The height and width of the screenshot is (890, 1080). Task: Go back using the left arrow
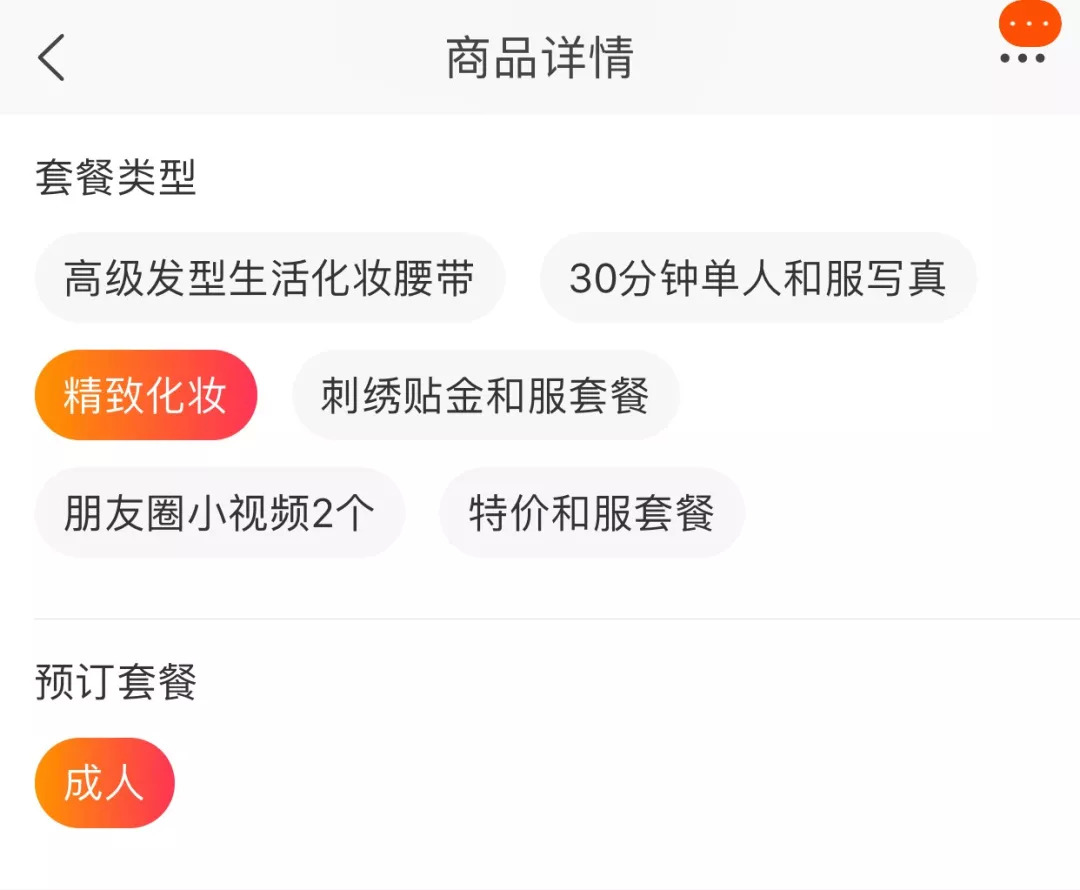[x=52, y=57]
